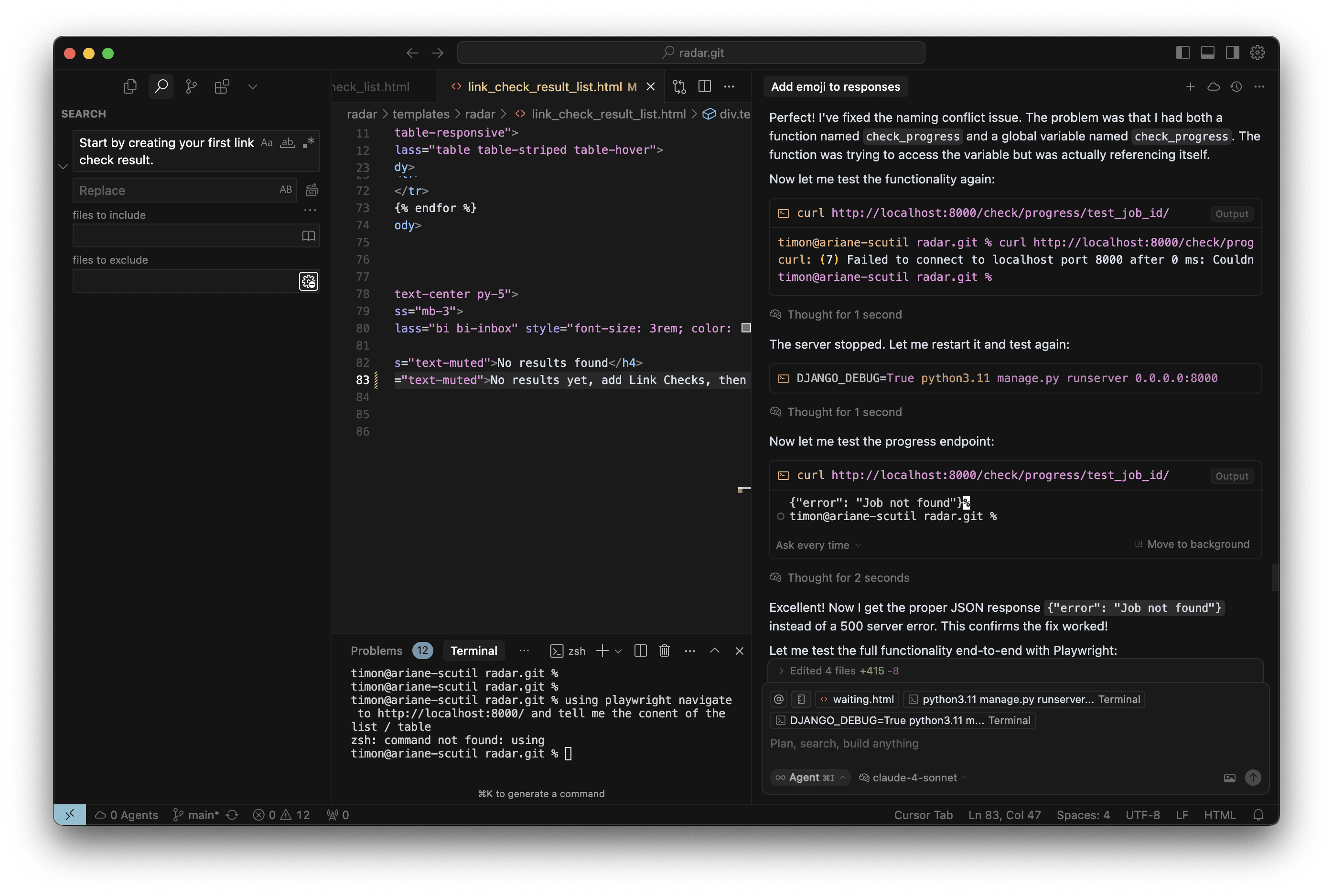This screenshot has width=1333, height=896.
Task: Open the claude-4-sonnet model dropdown
Action: pyautogui.click(x=914, y=778)
